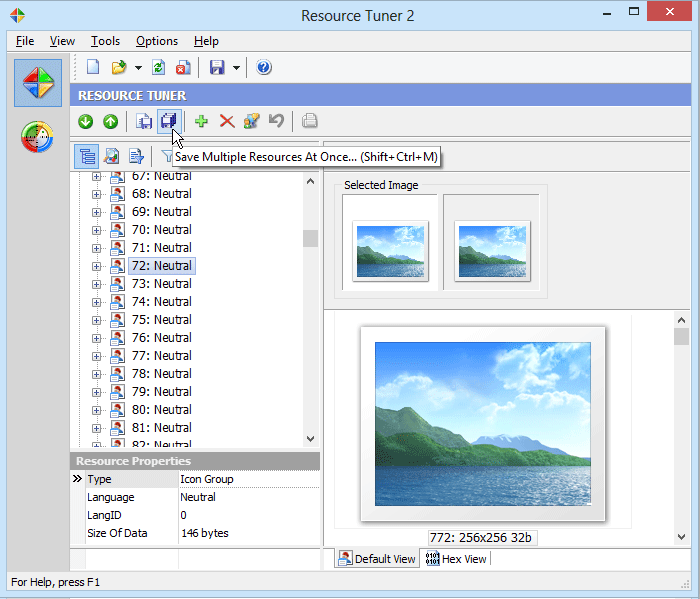Expand the 76: Neutral tree node
Viewport: 700px width, 599px height.
pos(97,338)
